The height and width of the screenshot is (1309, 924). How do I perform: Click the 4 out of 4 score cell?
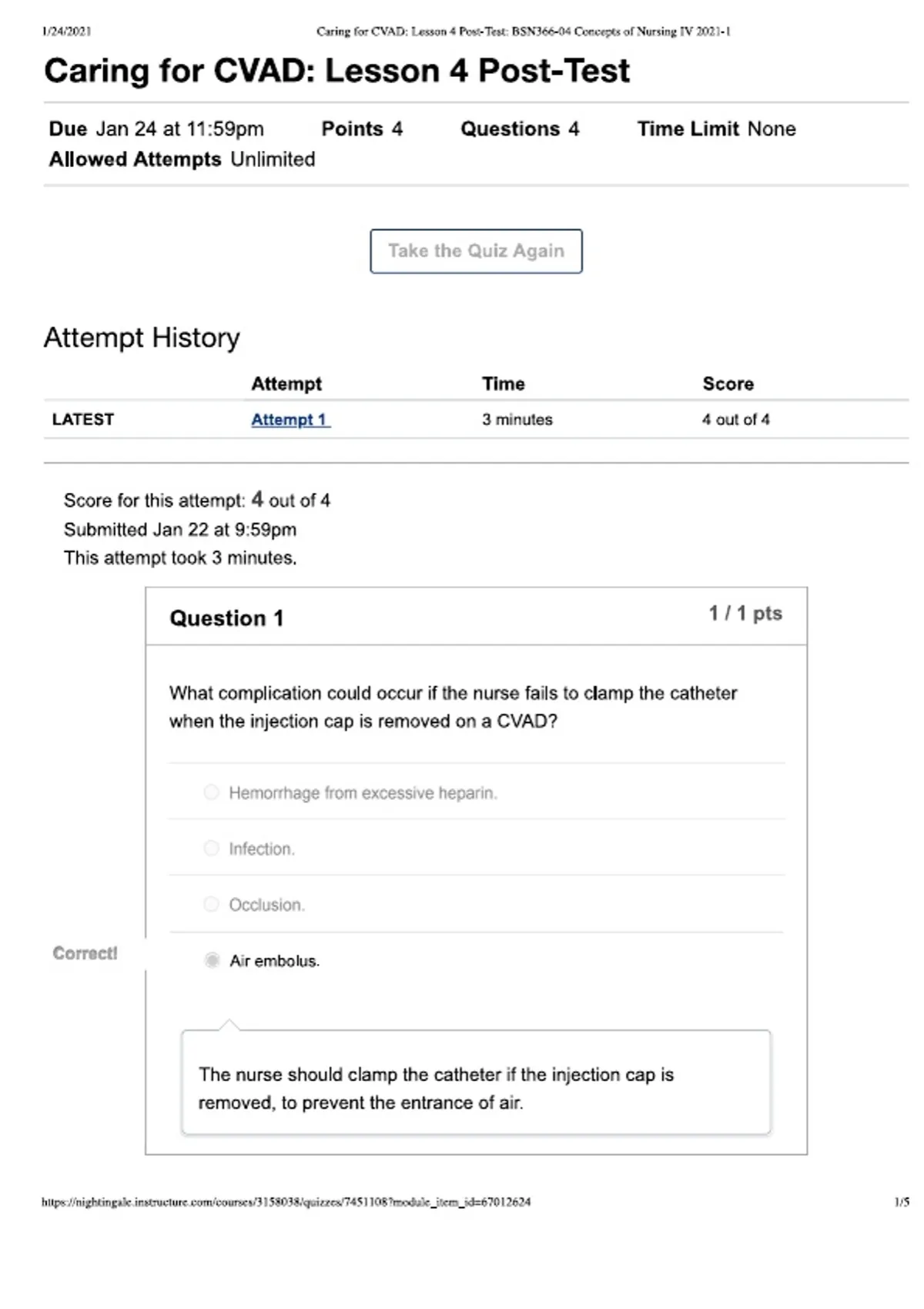coord(736,420)
